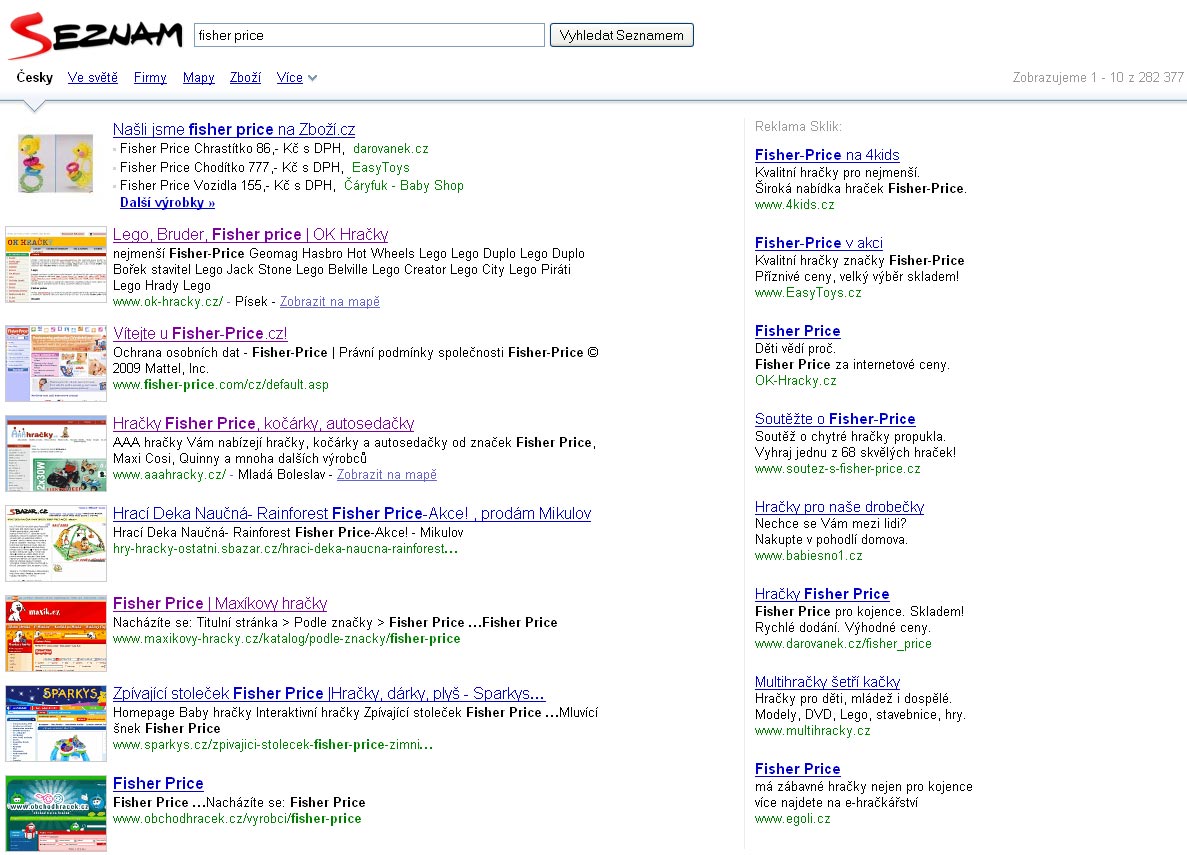1187x855 pixels.
Task: Click the AAA hračky site thumbnail
Action: tap(56, 454)
